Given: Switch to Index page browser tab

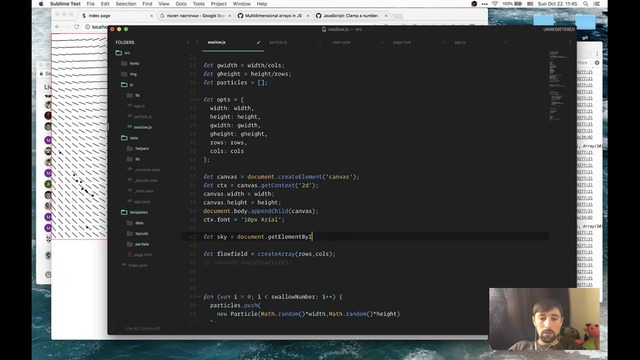Looking at the screenshot, I should pos(116,16).
